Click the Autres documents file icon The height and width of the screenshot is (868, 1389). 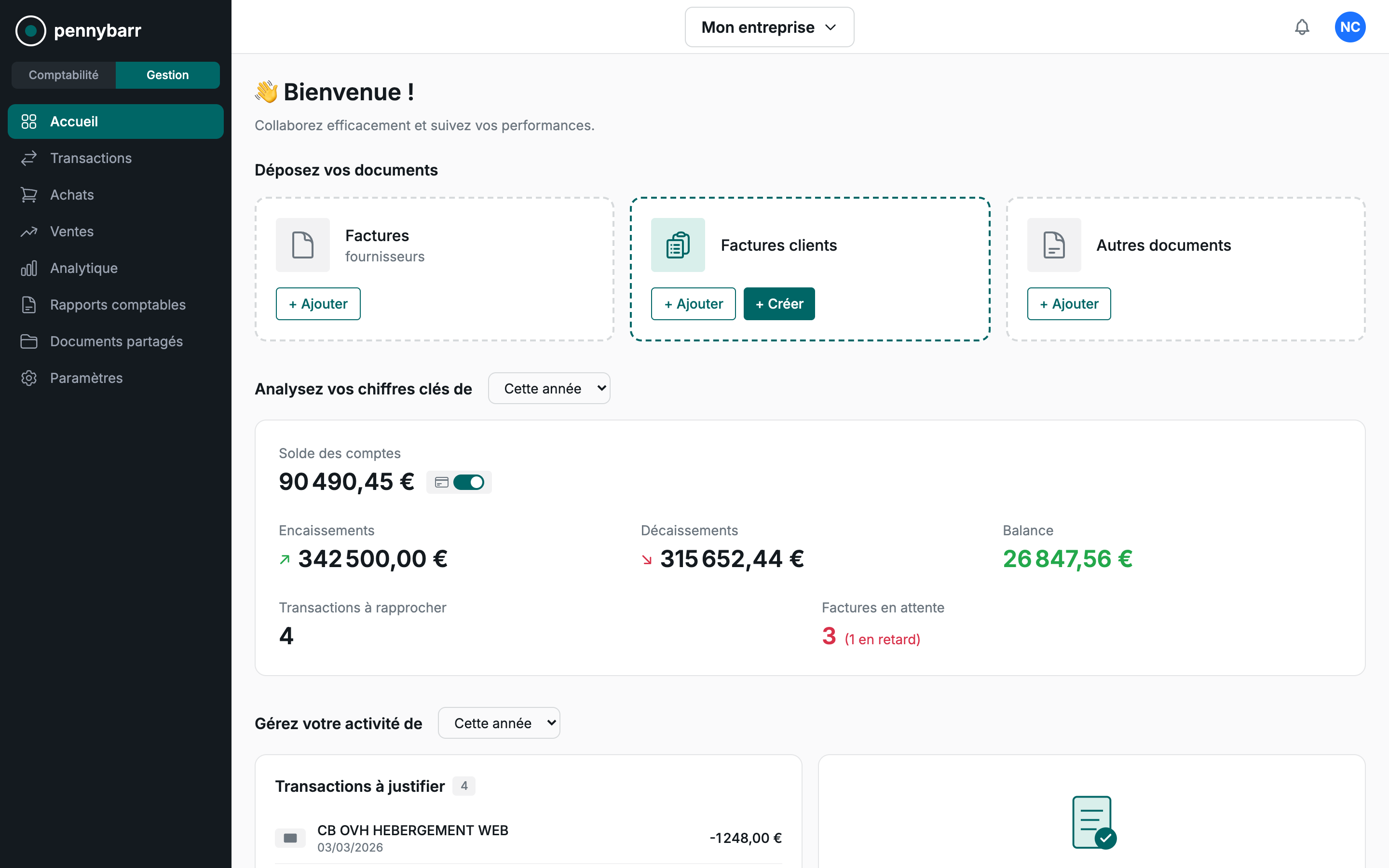tap(1054, 245)
